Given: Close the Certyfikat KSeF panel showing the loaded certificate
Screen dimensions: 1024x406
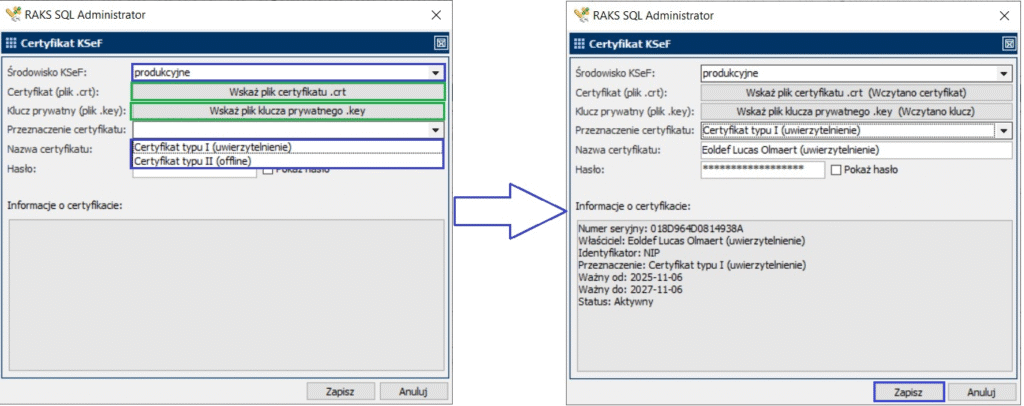Looking at the screenshot, I should point(1007,44).
